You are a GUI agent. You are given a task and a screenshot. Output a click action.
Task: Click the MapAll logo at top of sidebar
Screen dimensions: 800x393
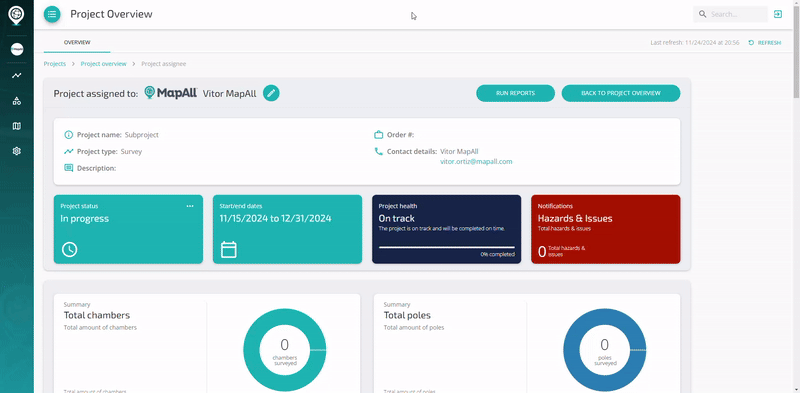pos(16,15)
